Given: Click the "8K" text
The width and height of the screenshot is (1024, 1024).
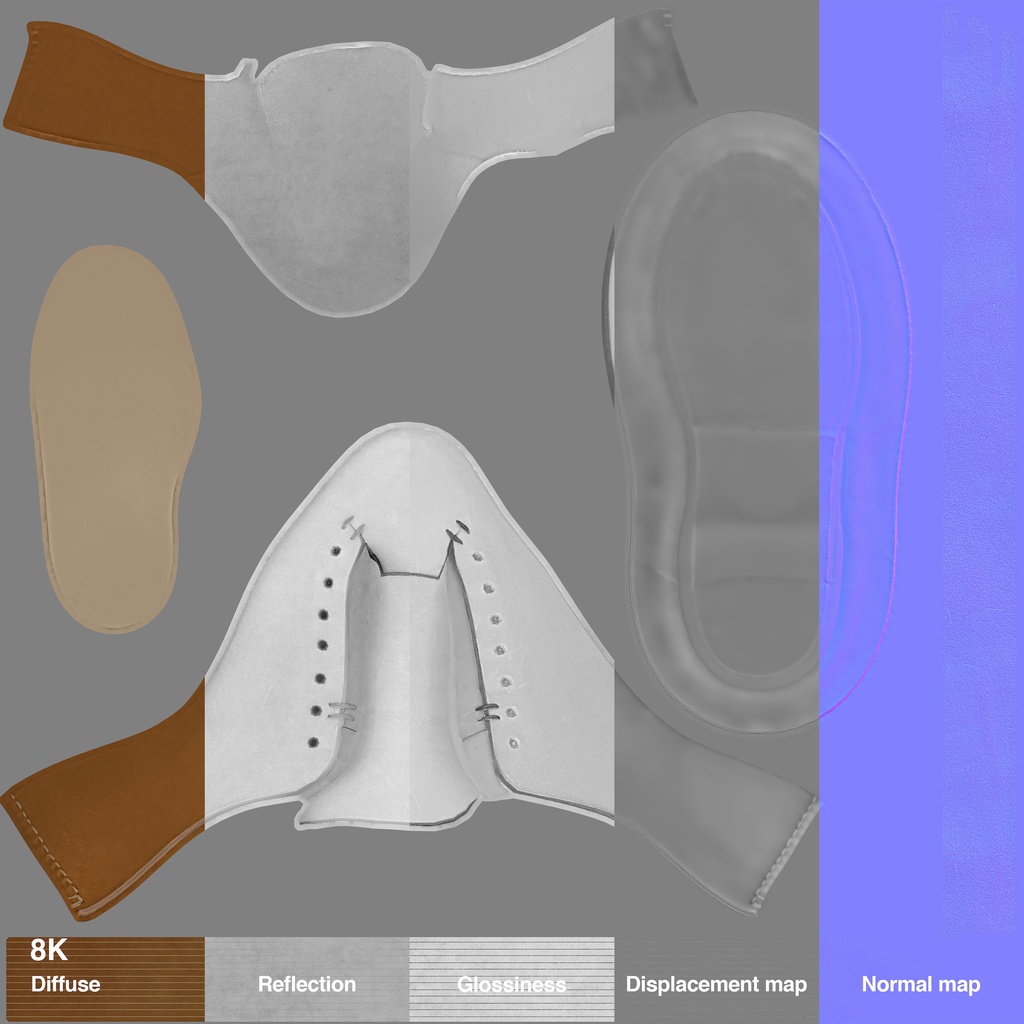Looking at the screenshot, I should (x=49, y=950).
